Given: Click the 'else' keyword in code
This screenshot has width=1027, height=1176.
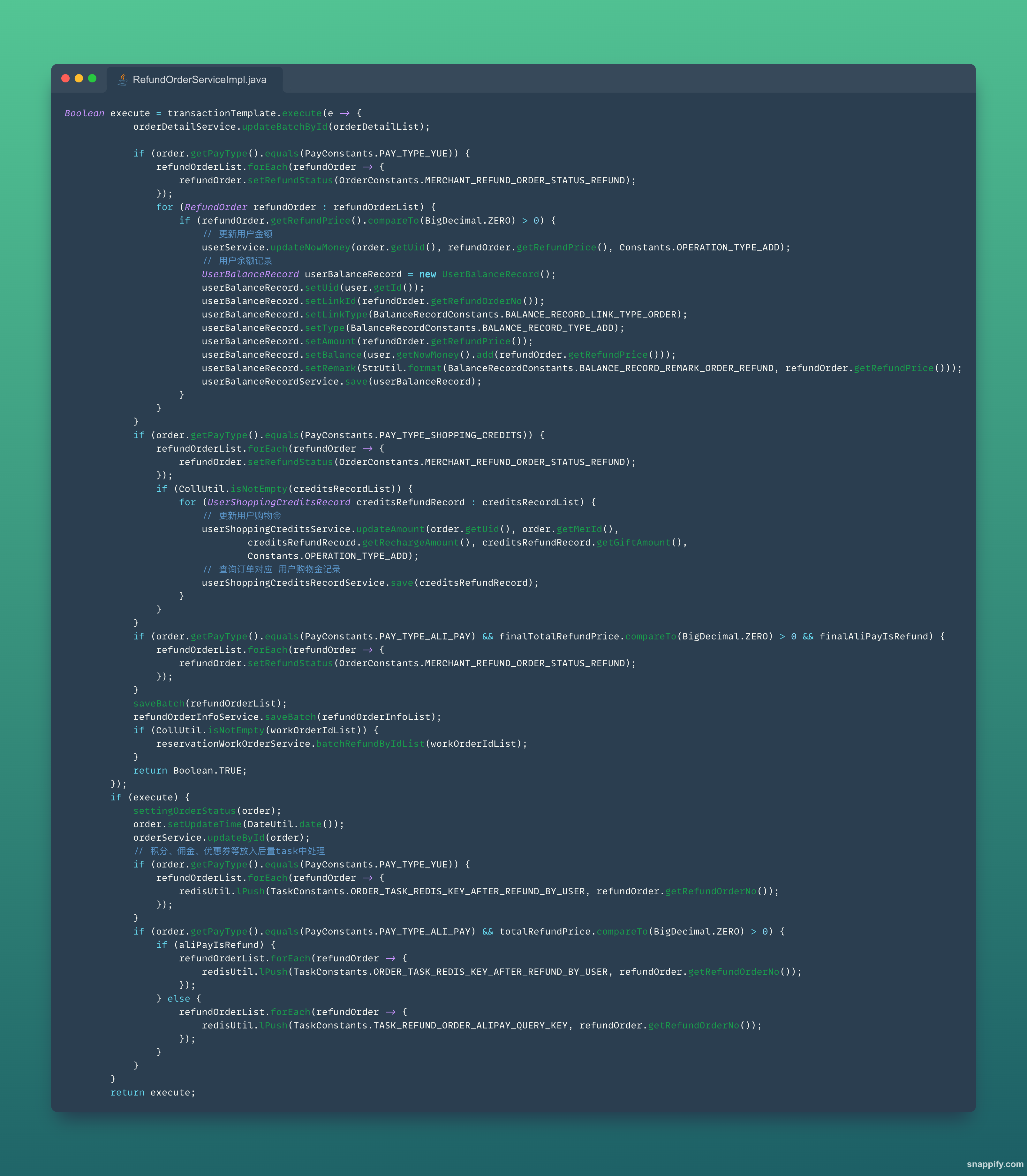Looking at the screenshot, I should [x=178, y=998].
